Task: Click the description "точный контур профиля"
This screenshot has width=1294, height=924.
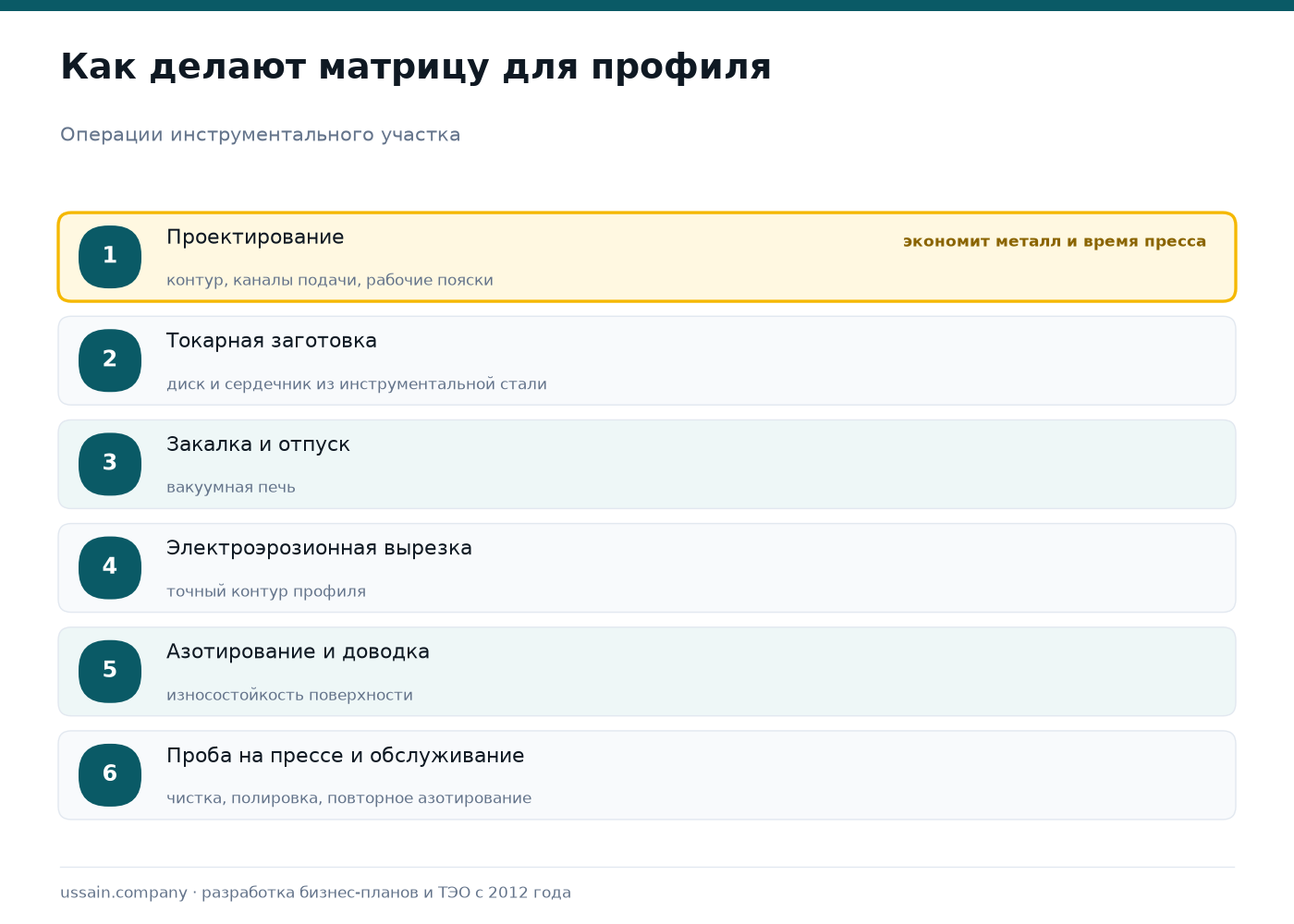Action: point(266,591)
